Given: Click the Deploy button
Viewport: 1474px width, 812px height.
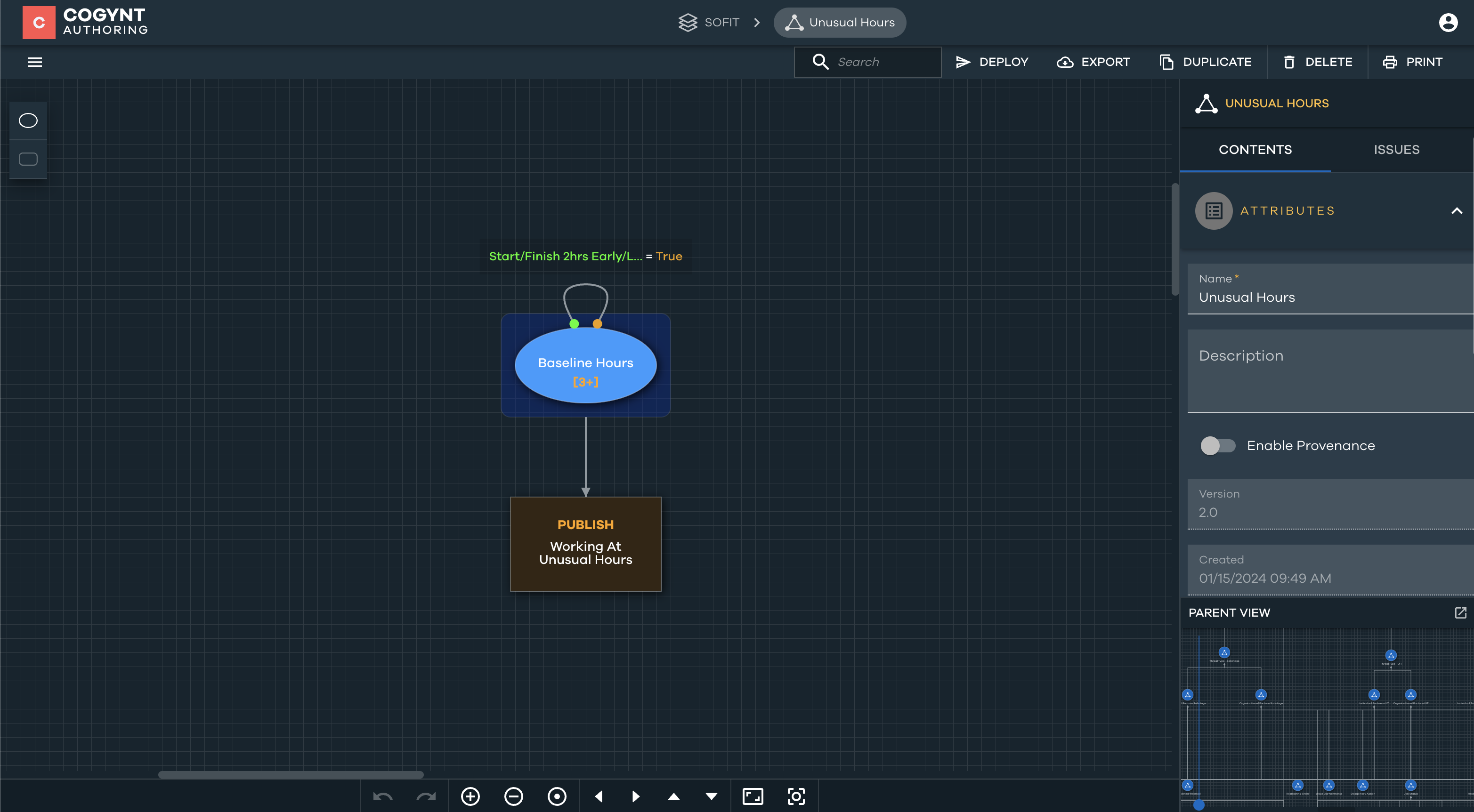Looking at the screenshot, I should click(992, 62).
